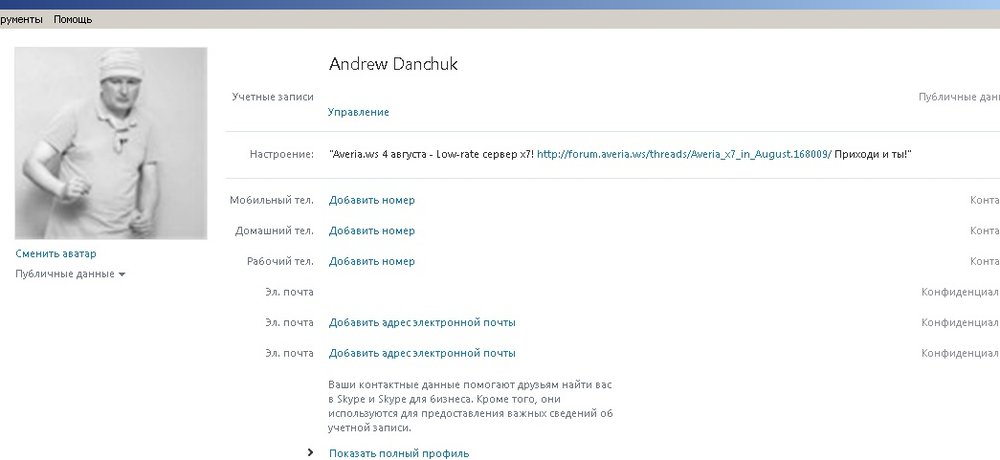The height and width of the screenshot is (460, 1000).
Task: Open privacy setting beside Учетные записи row
Action: [958, 97]
